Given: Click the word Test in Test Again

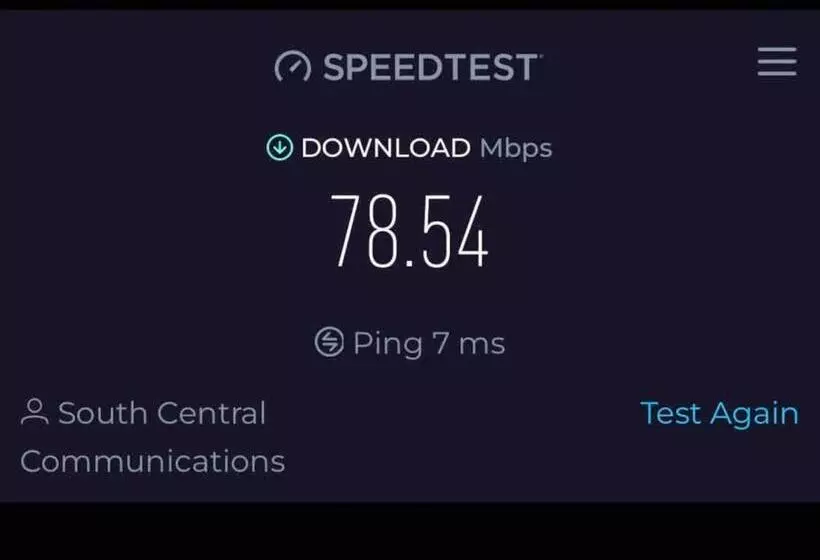Looking at the screenshot, I should point(671,413).
